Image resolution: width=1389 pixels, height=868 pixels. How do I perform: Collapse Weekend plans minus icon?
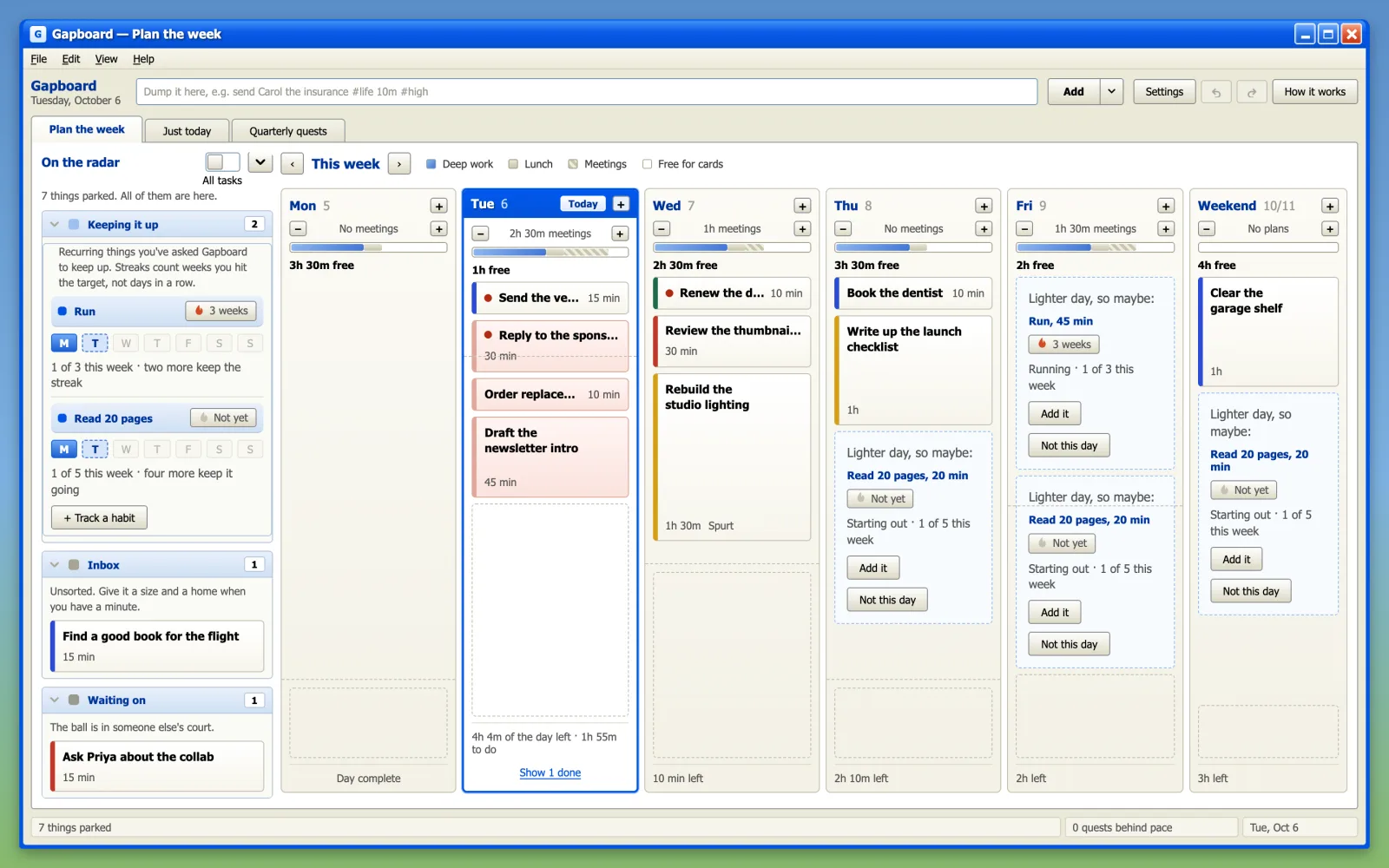(1207, 229)
